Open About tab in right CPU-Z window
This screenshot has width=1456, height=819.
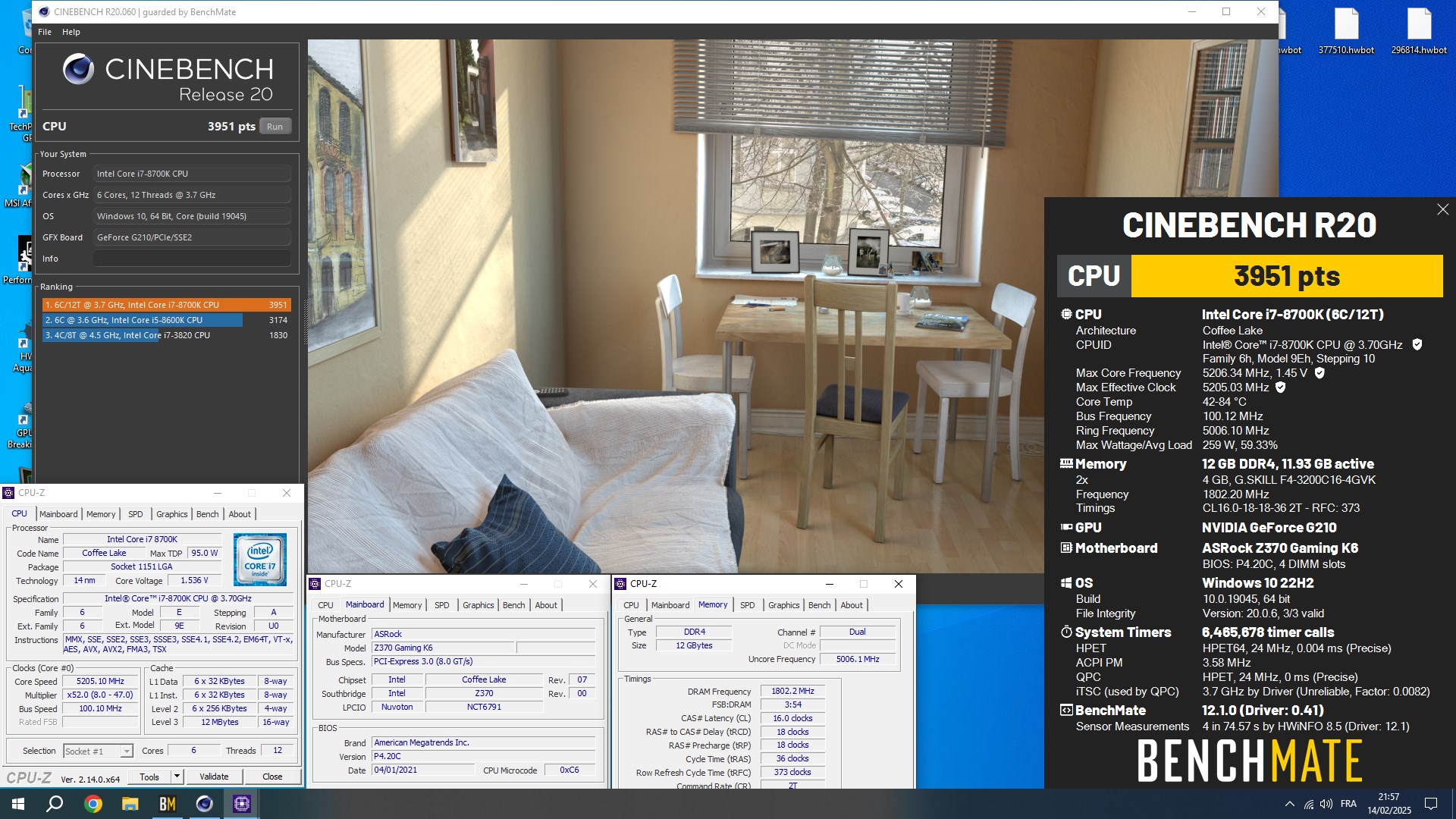[x=852, y=605]
